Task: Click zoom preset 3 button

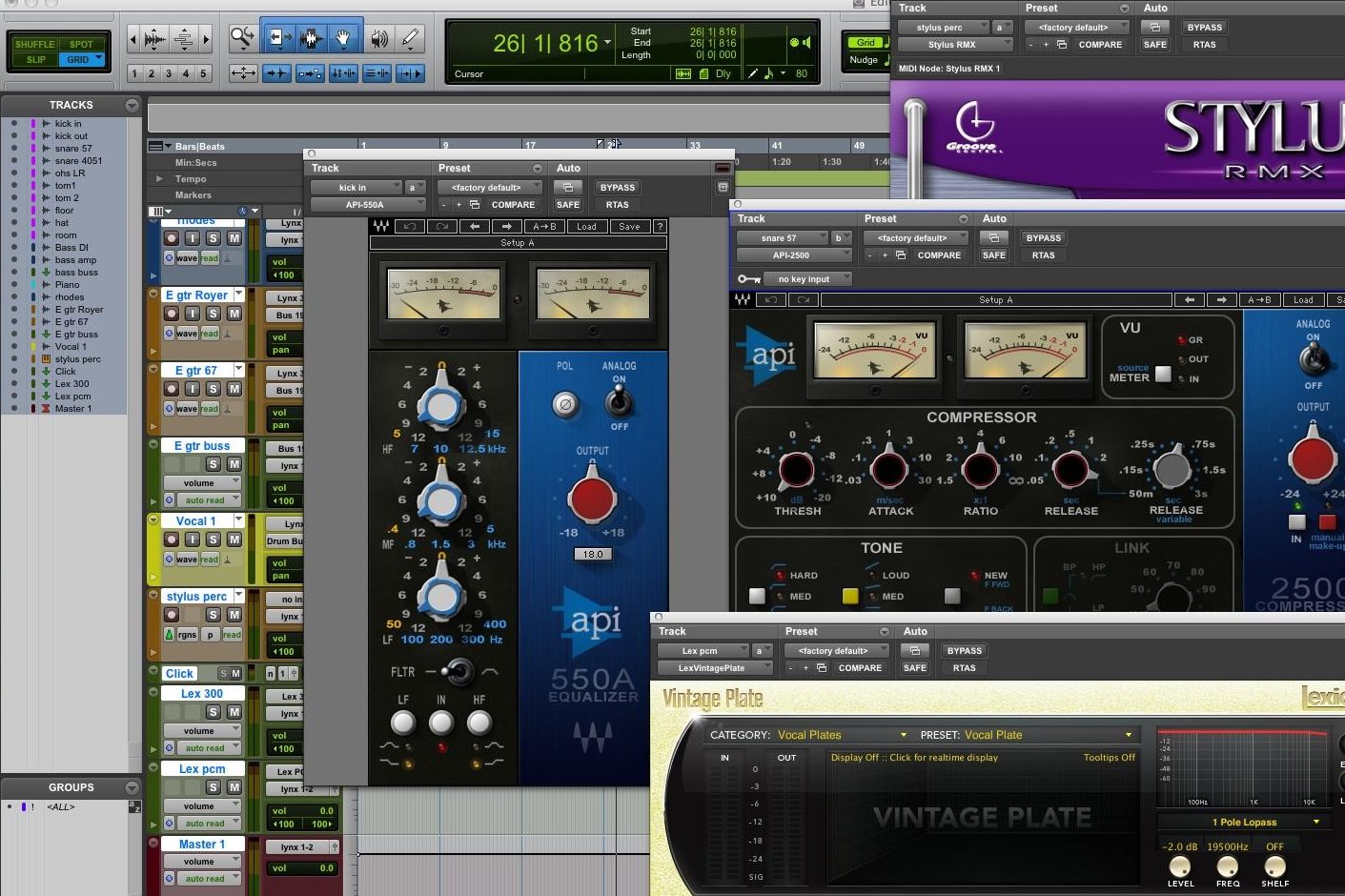Action: point(169,73)
